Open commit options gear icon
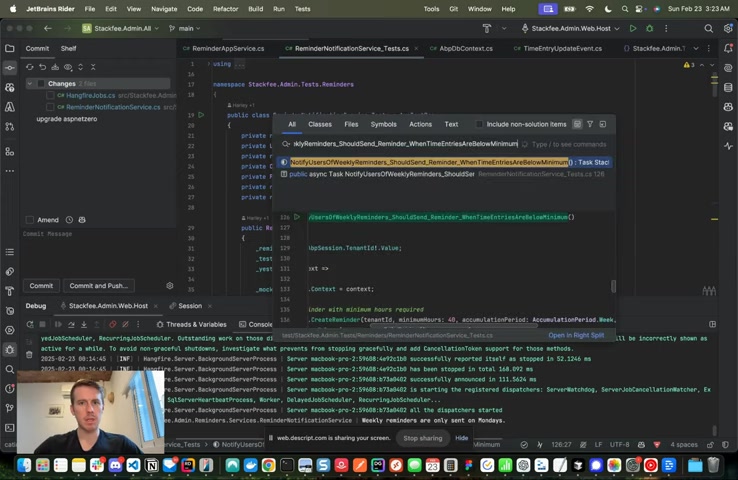 (x=170, y=286)
